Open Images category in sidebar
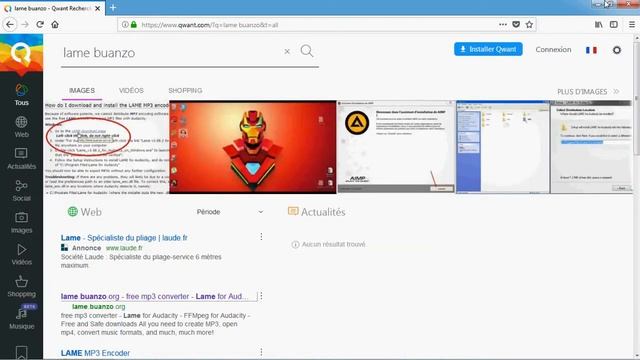 [x=21, y=223]
